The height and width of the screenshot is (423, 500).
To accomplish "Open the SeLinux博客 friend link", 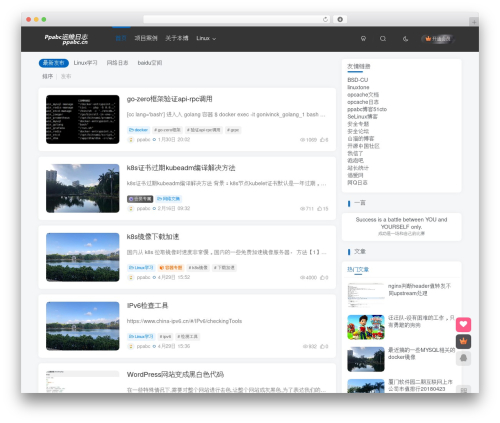I will 363,117.
